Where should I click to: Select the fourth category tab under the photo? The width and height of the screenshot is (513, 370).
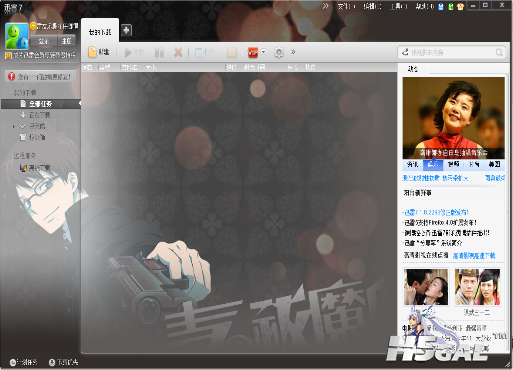pos(474,164)
